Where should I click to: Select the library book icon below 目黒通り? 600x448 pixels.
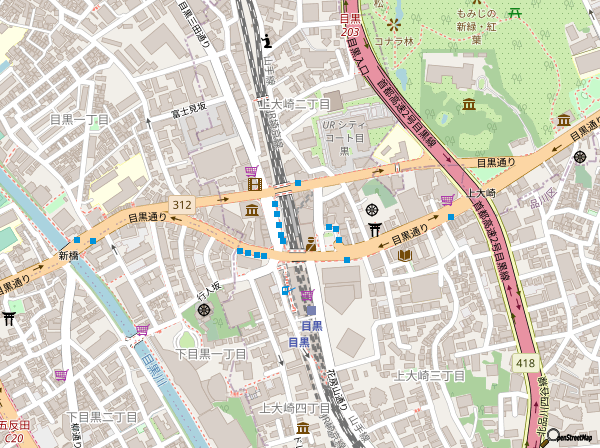point(405,255)
